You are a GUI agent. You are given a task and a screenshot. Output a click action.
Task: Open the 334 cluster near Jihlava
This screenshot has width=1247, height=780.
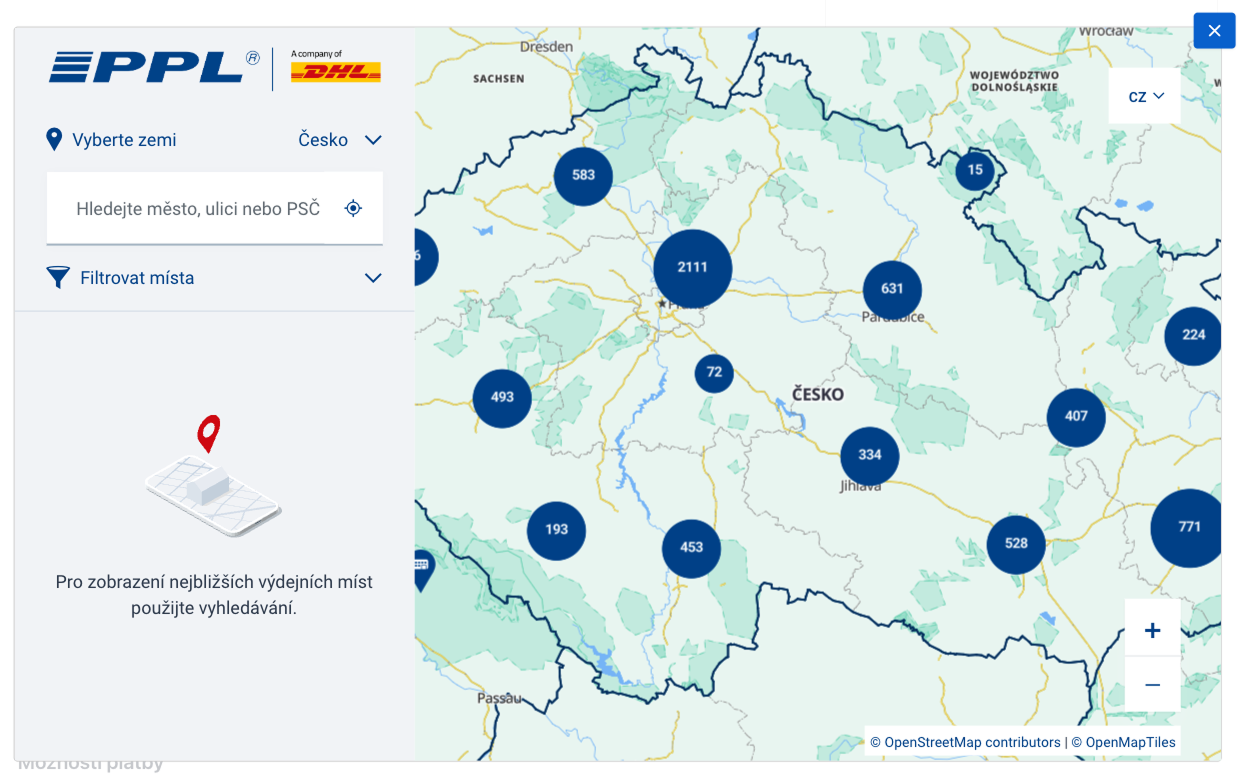tap(869, 455)
